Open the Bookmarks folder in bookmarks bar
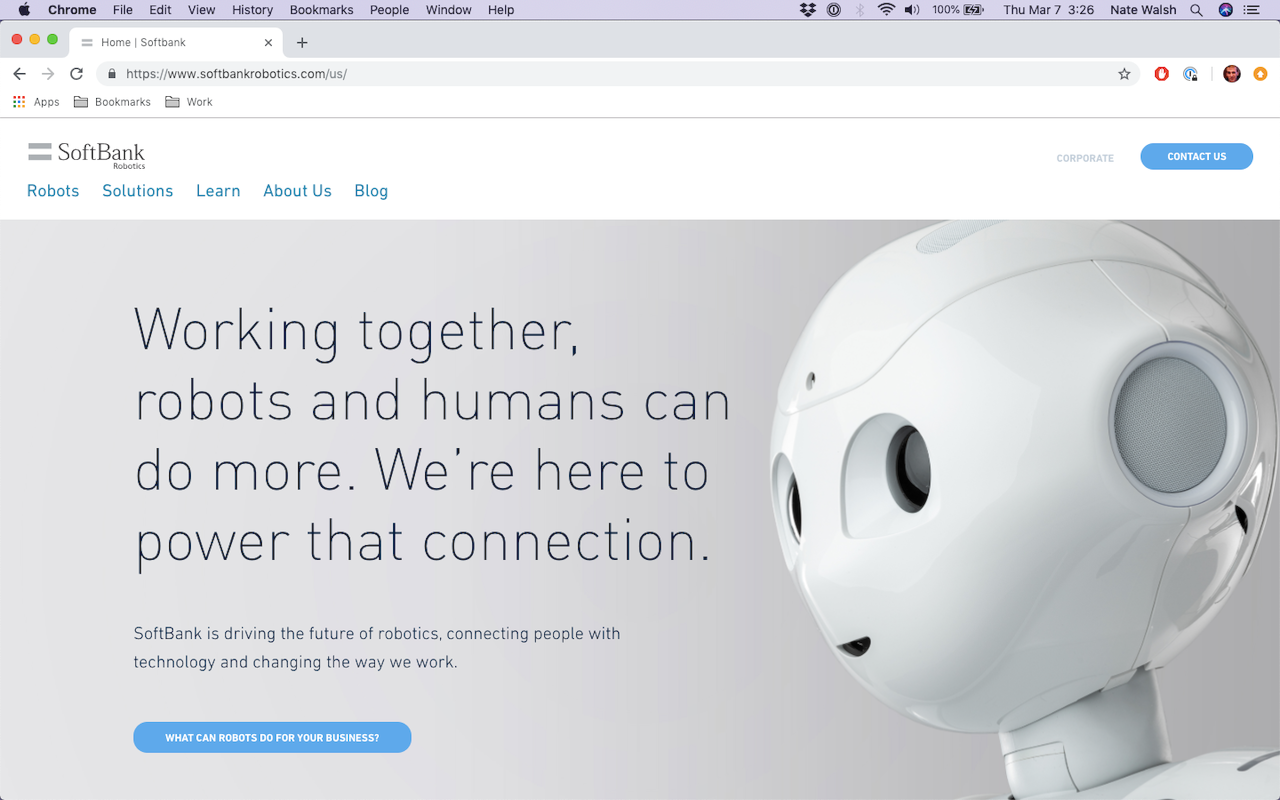 click(x=112, y=102)
